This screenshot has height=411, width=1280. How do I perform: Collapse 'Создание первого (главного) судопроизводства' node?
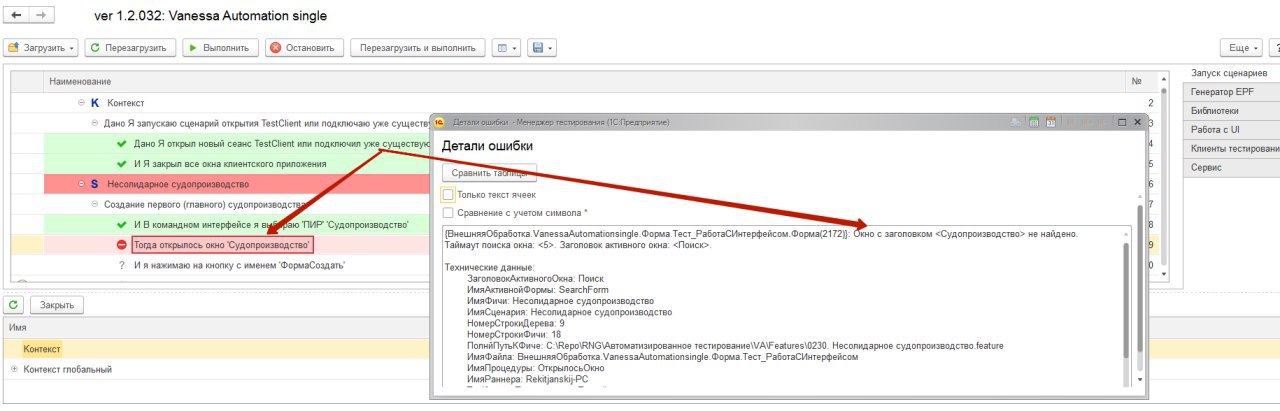[x=95, y=204]
